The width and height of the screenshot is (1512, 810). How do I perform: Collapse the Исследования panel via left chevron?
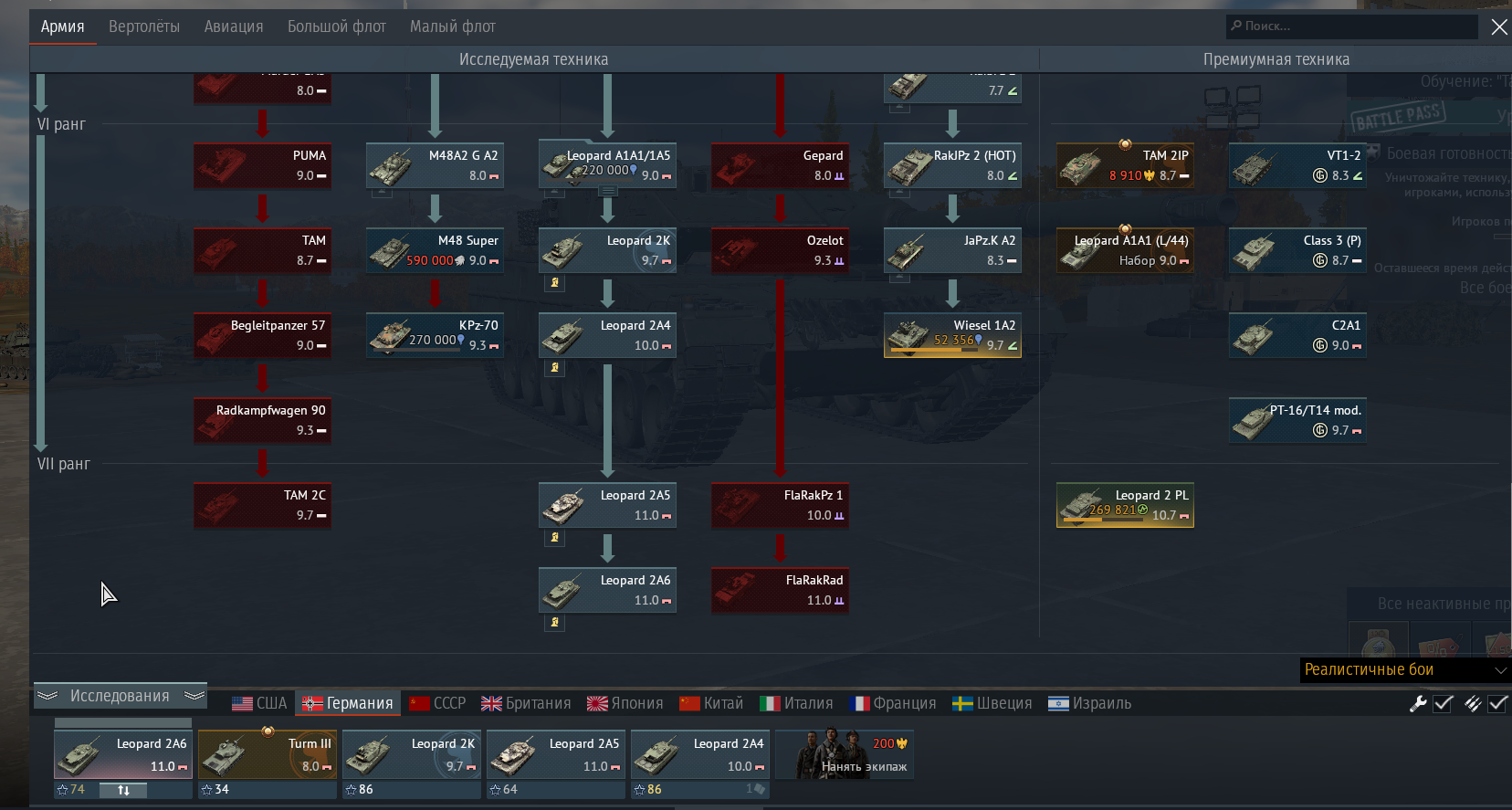[x=48, y=696]
